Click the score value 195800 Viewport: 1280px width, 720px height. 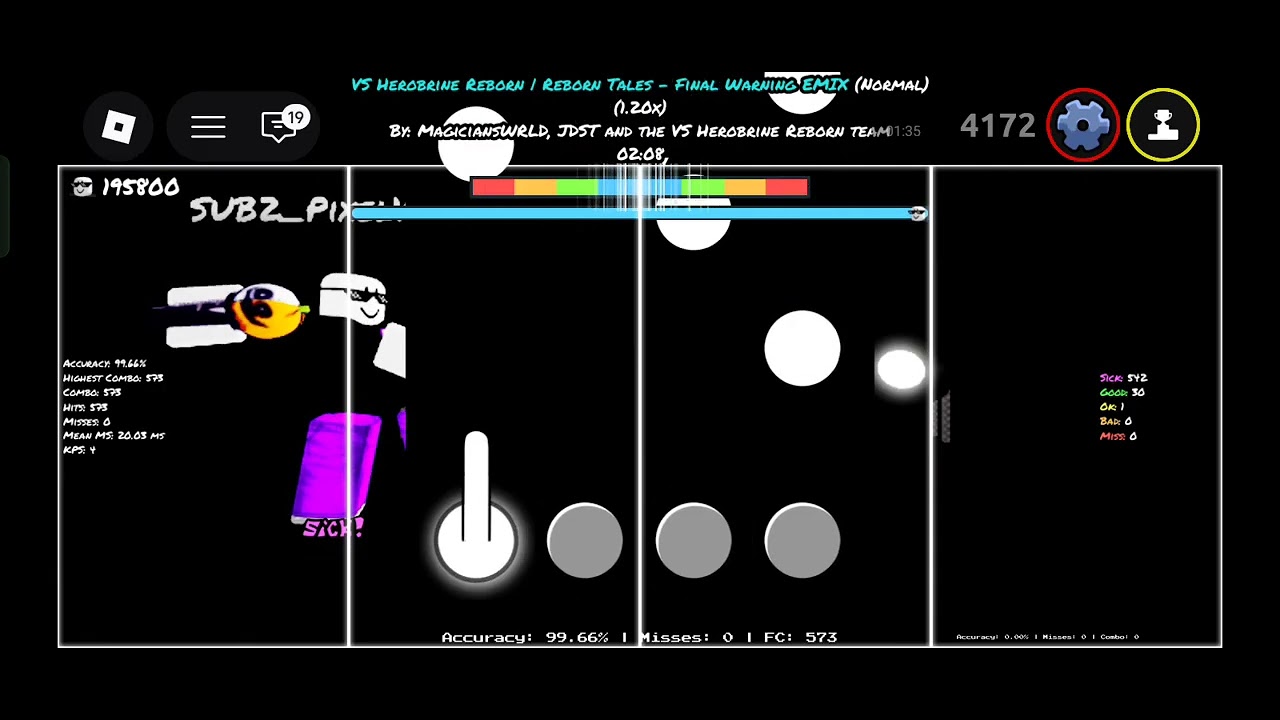(140, 187)
